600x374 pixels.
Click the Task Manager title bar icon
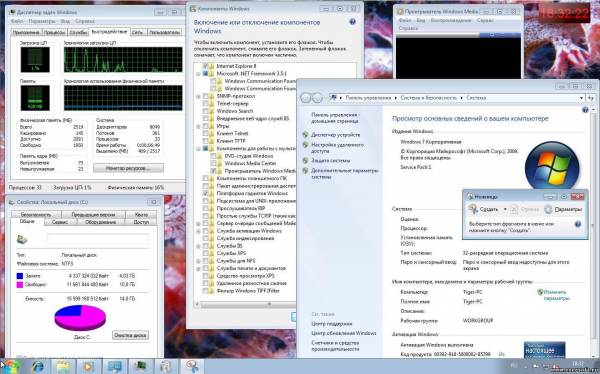[x=12, y=12]
